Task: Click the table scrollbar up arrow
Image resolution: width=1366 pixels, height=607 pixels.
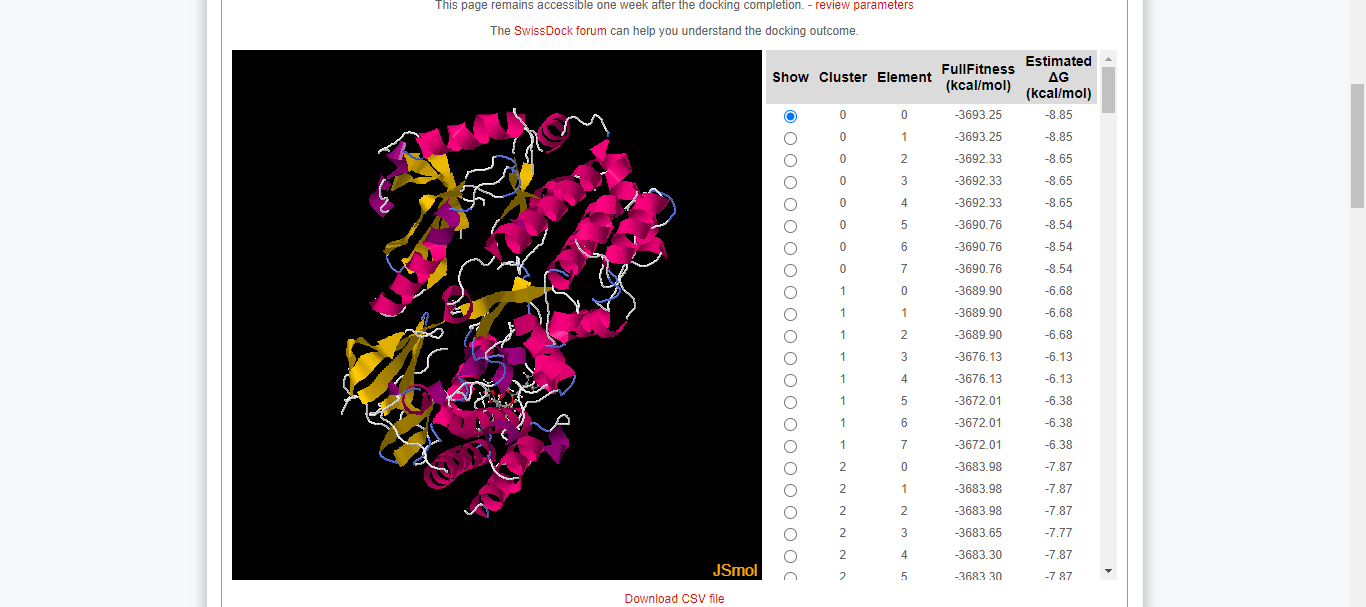Action: pos(1108,59)
